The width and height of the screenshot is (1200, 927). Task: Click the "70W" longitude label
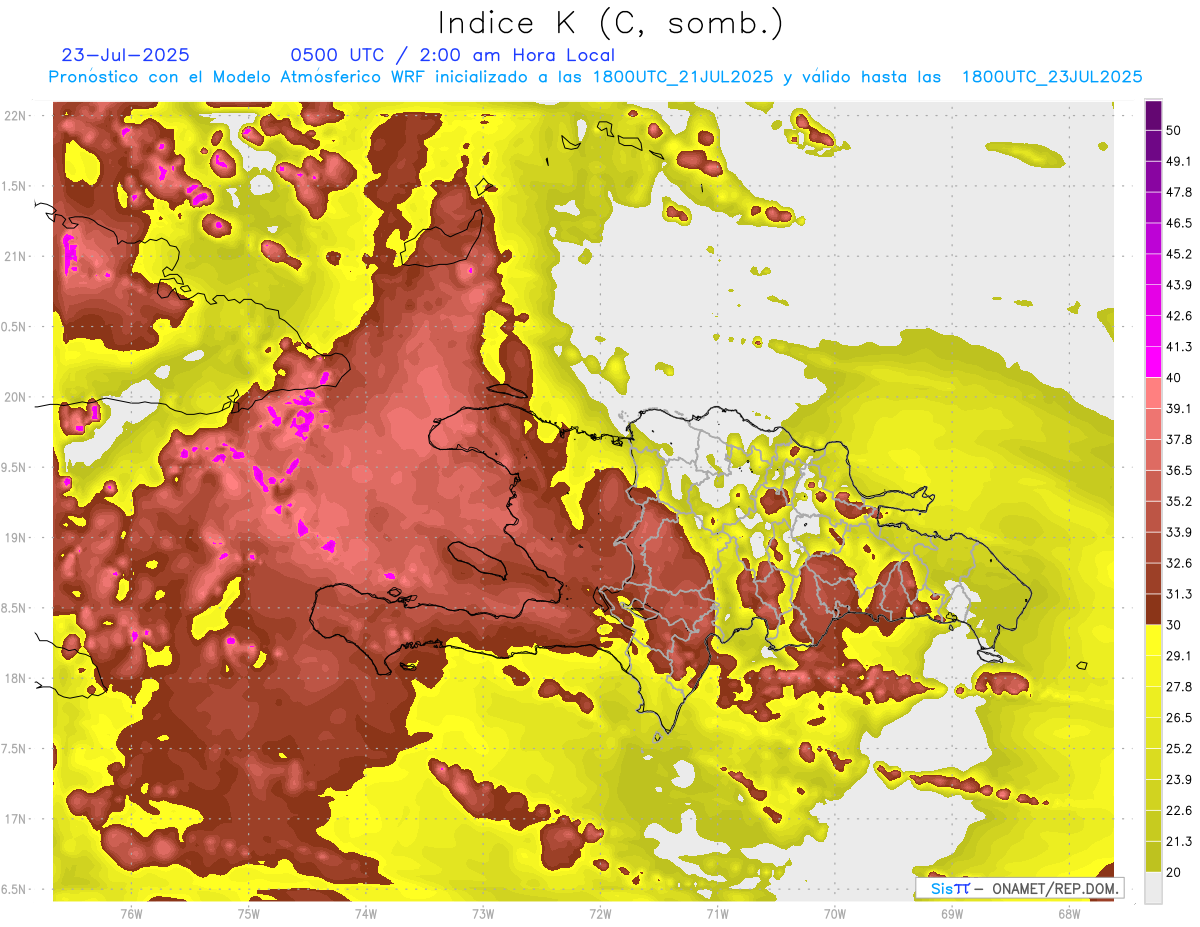coord(835,913)
